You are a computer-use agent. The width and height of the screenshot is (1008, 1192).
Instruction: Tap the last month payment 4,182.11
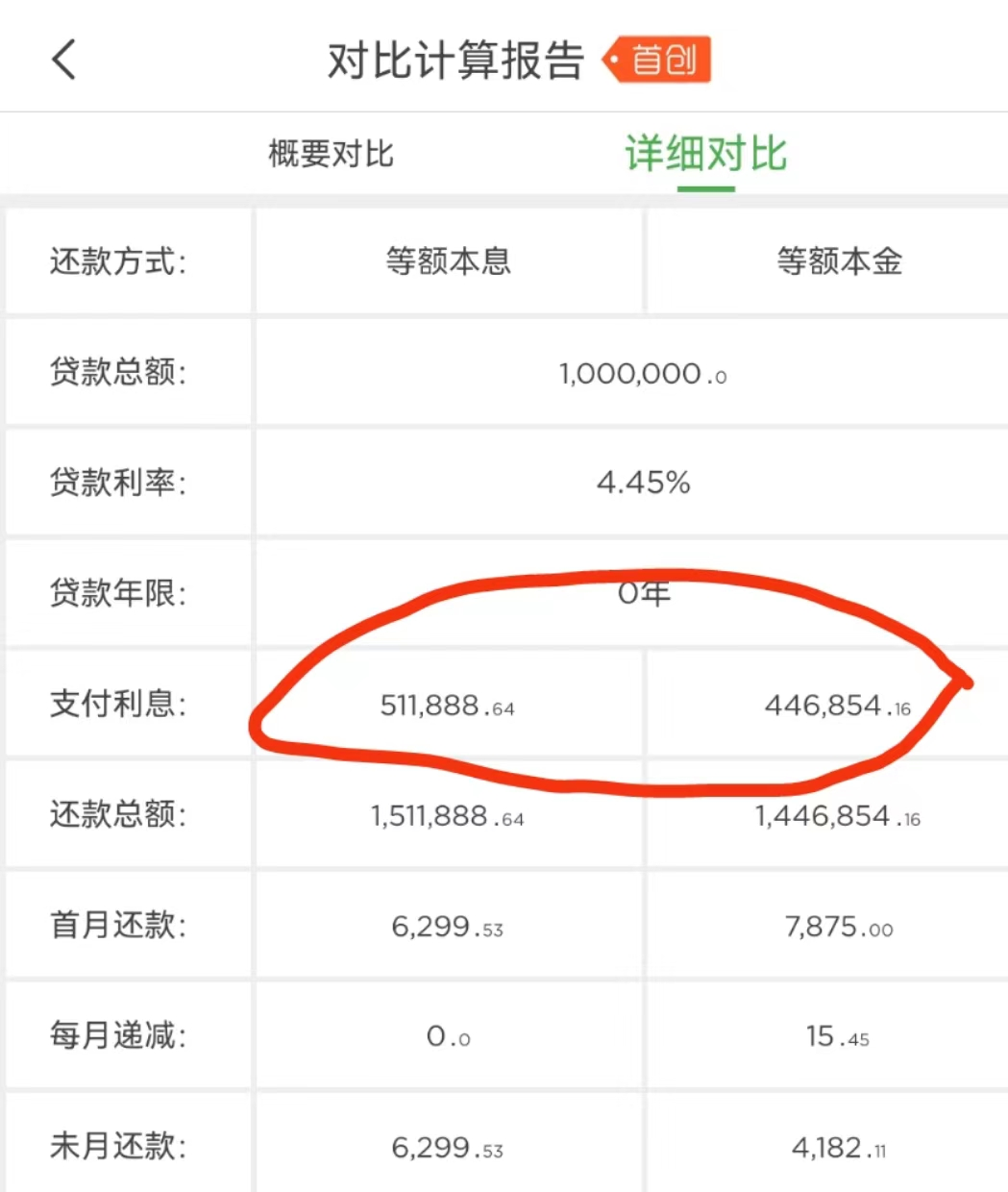pyautogui.click(x=839, y=1148)
